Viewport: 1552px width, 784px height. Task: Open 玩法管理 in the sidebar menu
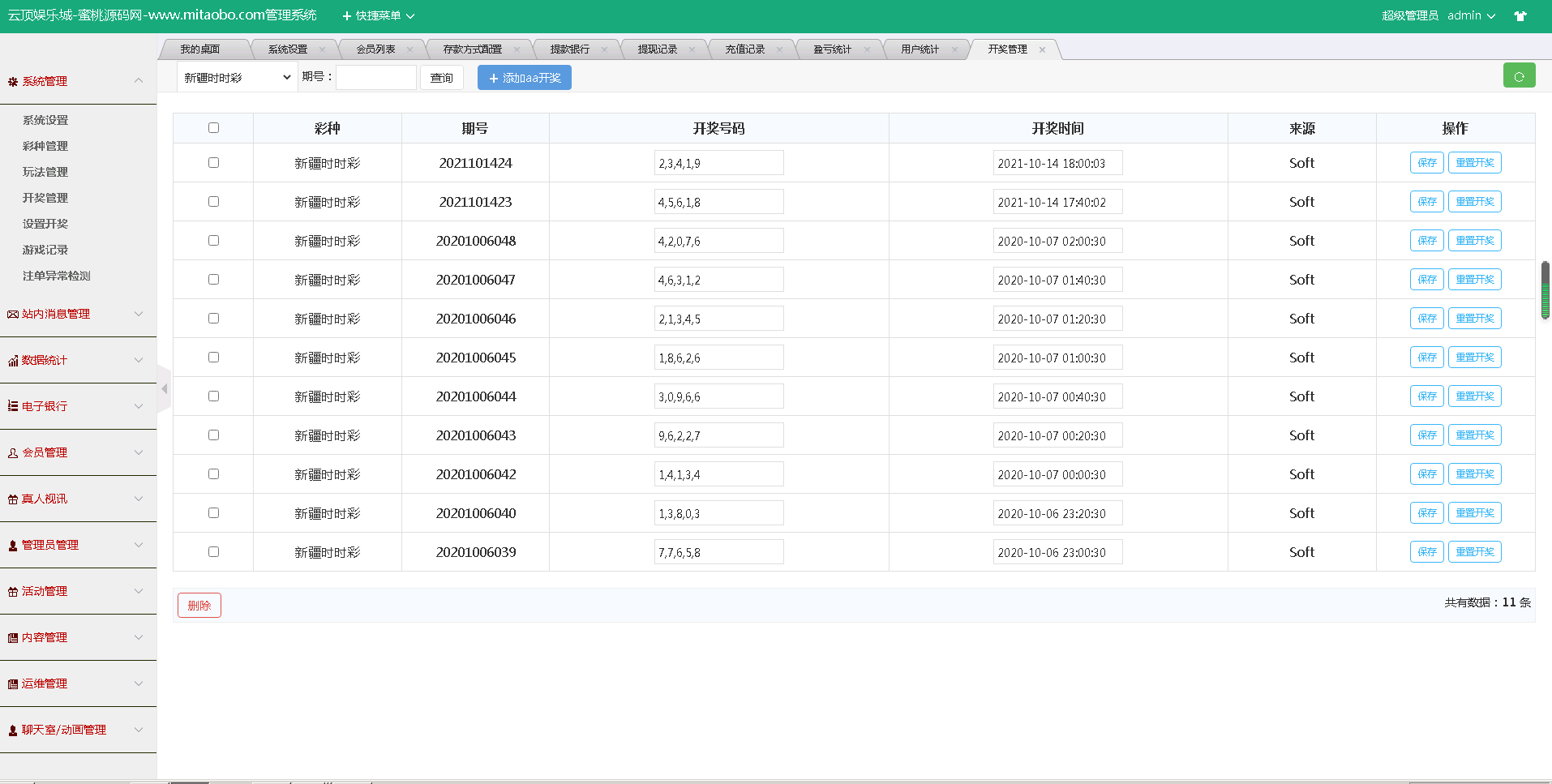(45, 172)
